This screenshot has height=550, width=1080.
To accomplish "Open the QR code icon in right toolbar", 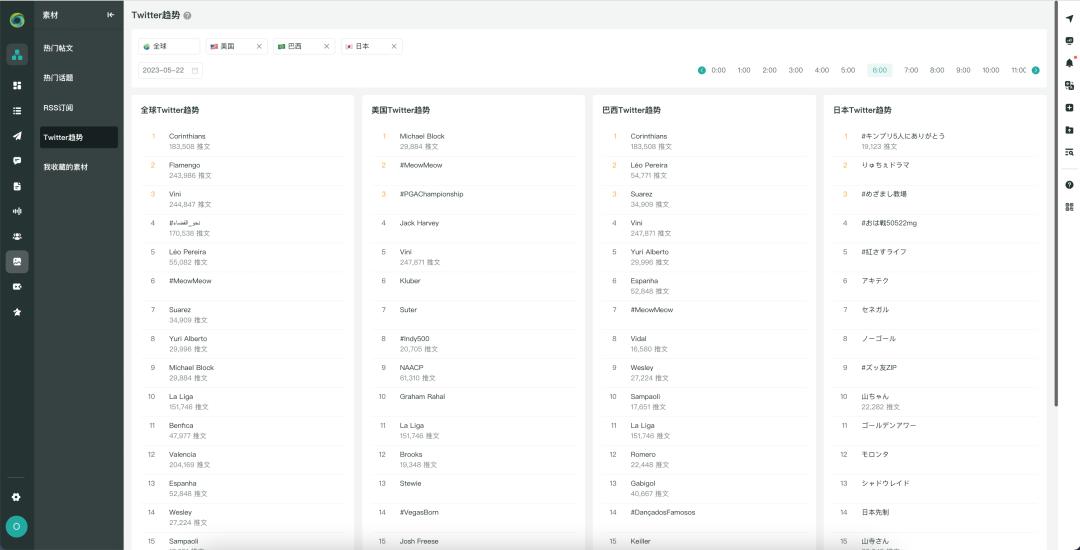I will click(x=1069, y=207).
